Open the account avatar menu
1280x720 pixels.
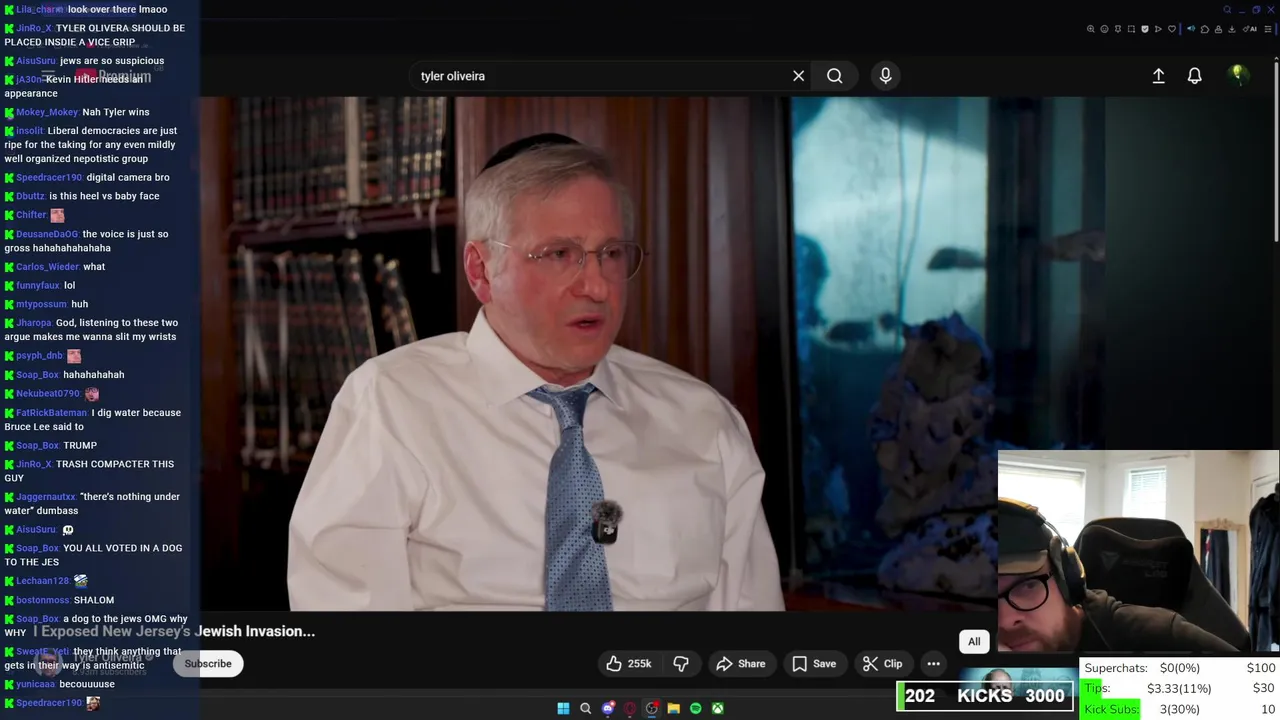coord(1237,75)
